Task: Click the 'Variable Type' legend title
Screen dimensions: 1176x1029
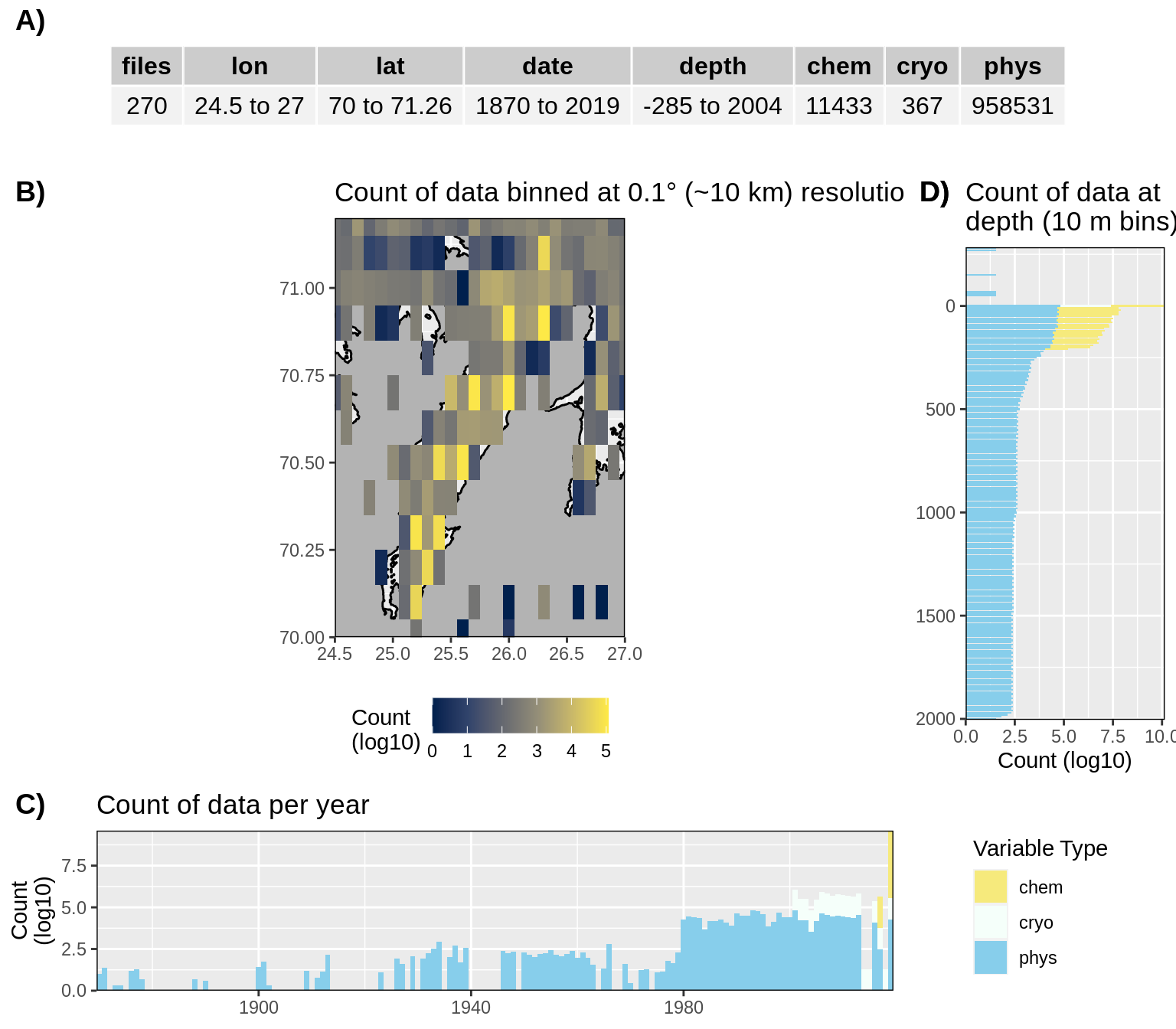Action: click(x=1040, y=848)
